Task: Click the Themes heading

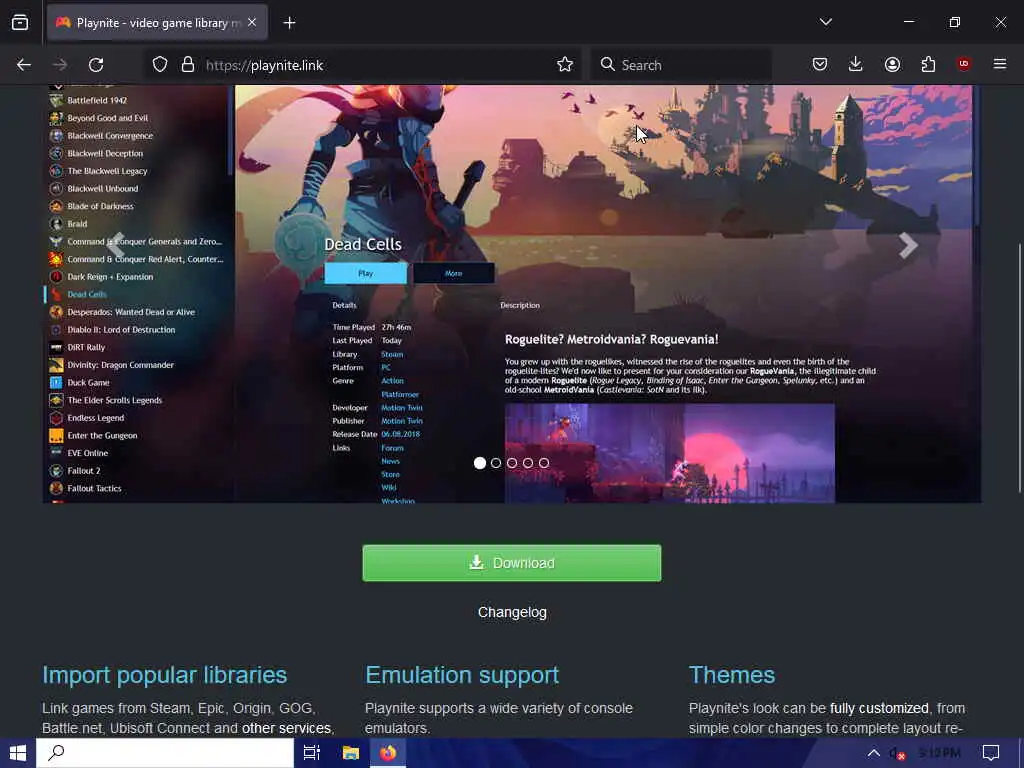Action: pos(732,675)
